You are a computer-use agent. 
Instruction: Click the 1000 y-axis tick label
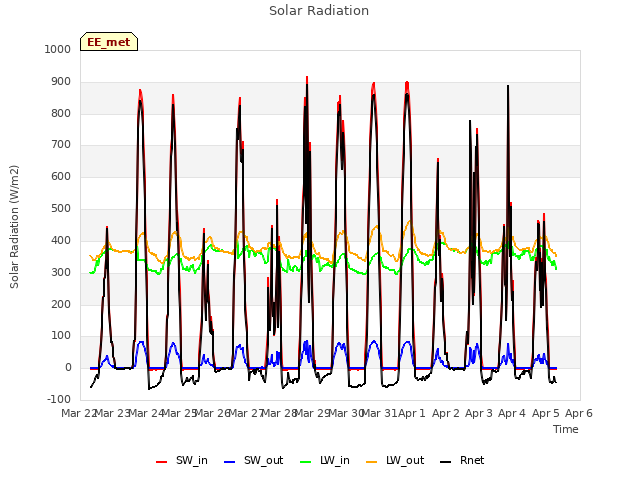[x=58, y=49]
